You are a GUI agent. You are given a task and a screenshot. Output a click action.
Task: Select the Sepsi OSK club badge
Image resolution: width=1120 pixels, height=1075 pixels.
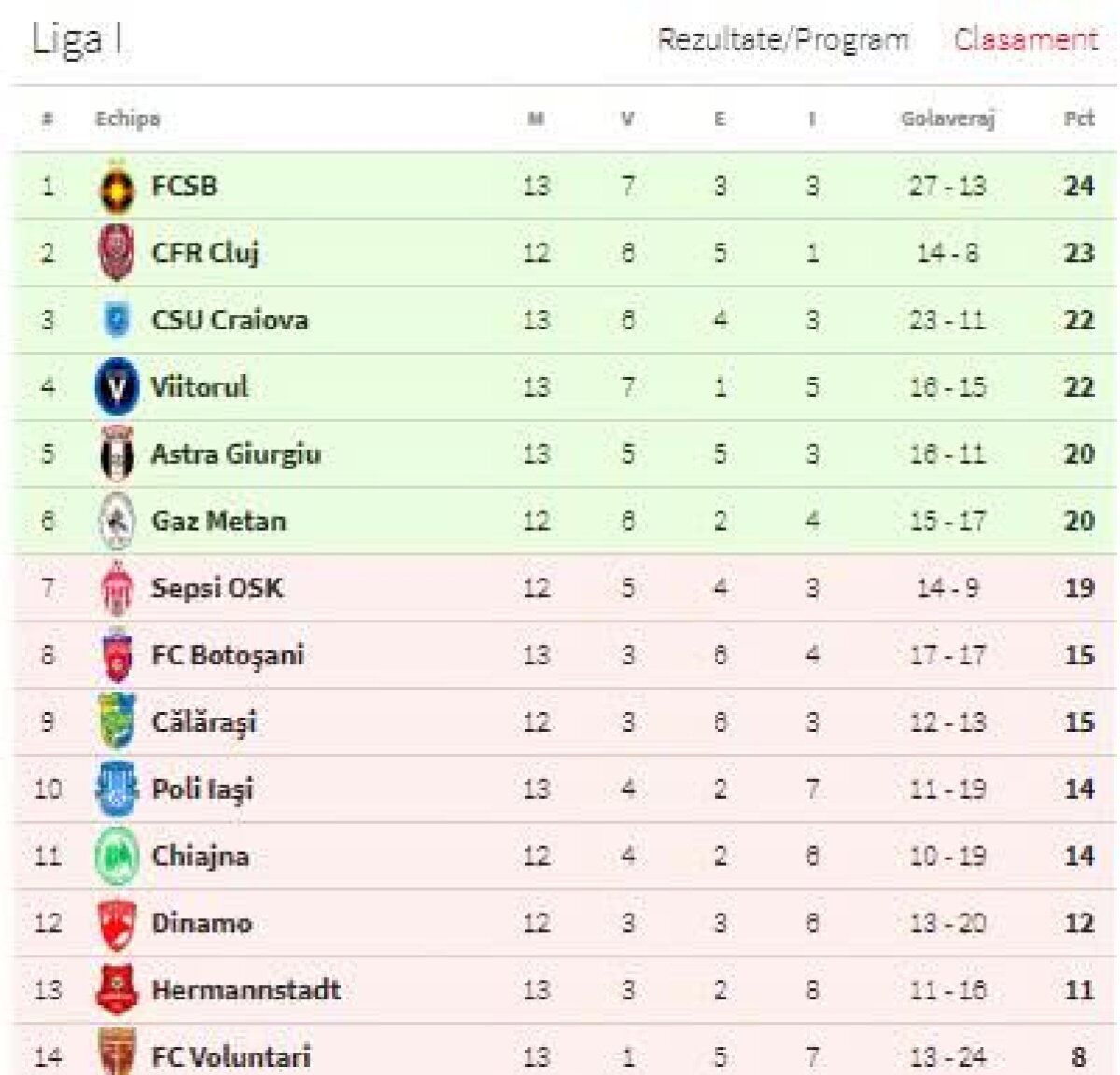click(117, 589)
